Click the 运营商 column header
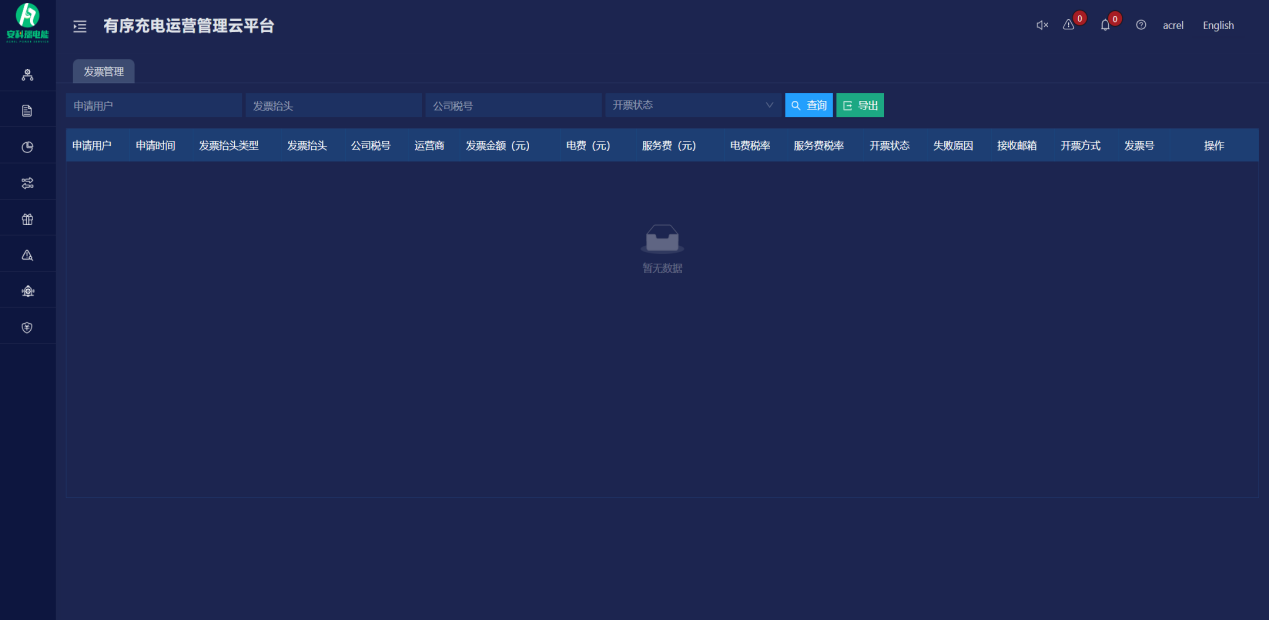The width and height of the screenshot is (1269, 620). 430,145
